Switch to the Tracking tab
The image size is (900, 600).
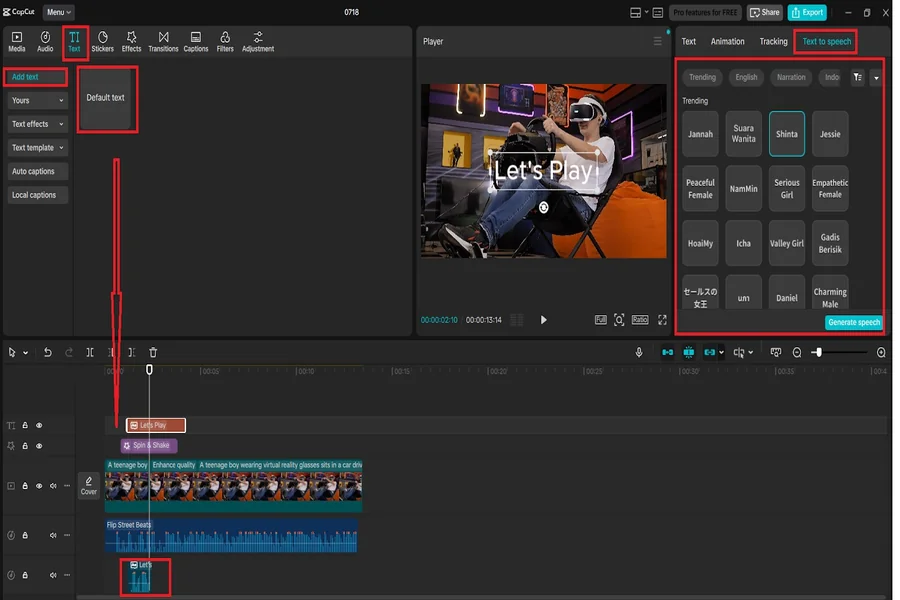(773, 42)
